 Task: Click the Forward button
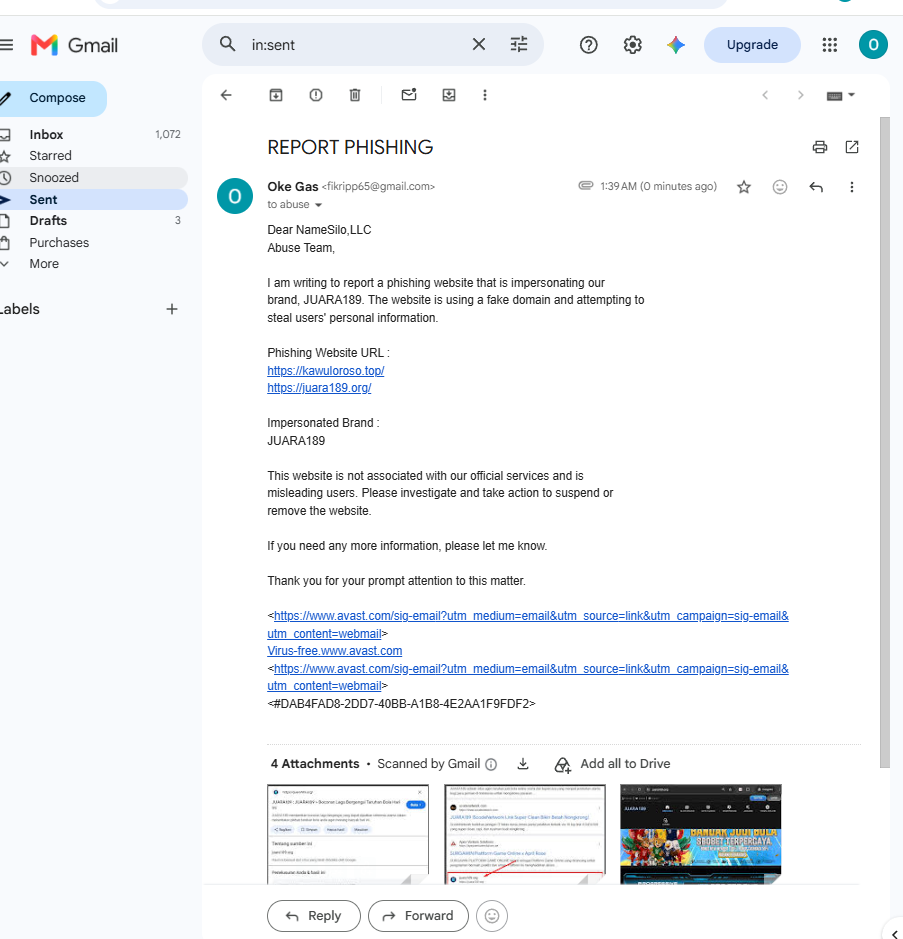point(418,916)
